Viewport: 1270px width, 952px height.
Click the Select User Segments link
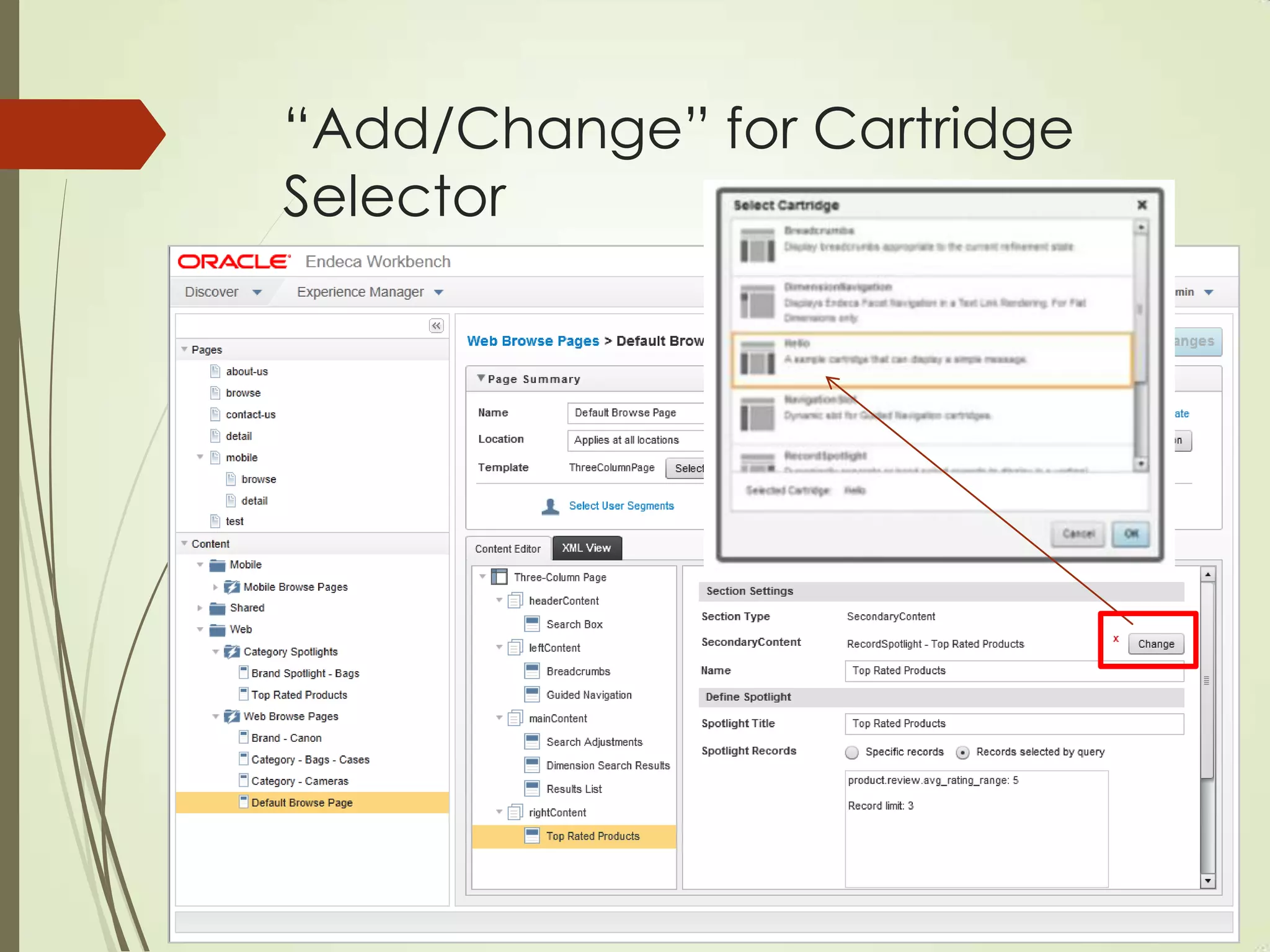tap(621, 506)
